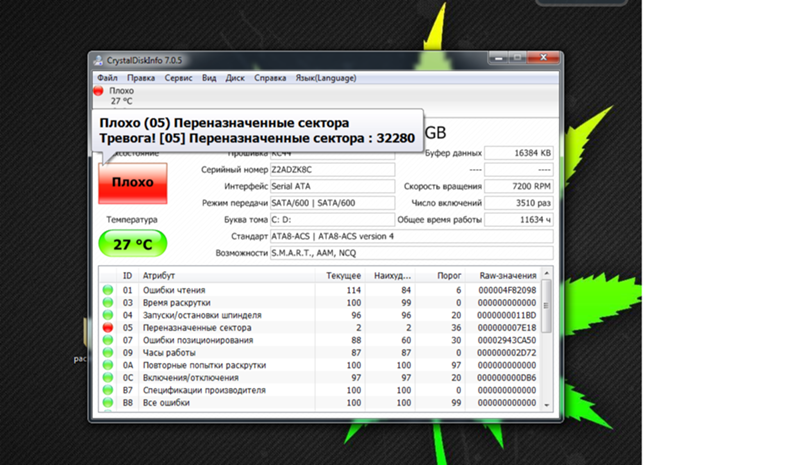Click the Текущее column header

(340, 276)
